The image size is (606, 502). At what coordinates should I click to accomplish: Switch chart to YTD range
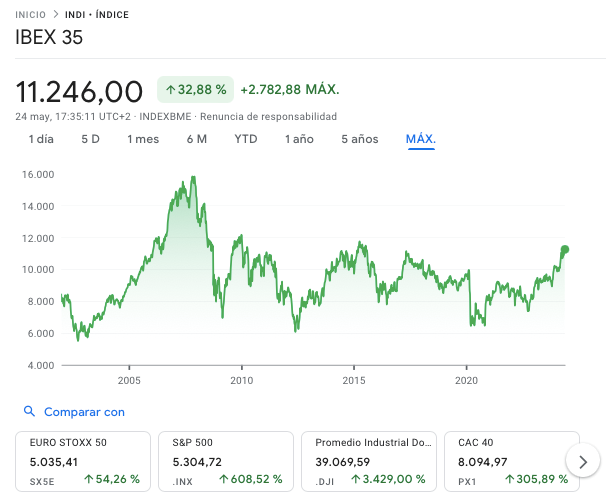[x=246, y=139]
